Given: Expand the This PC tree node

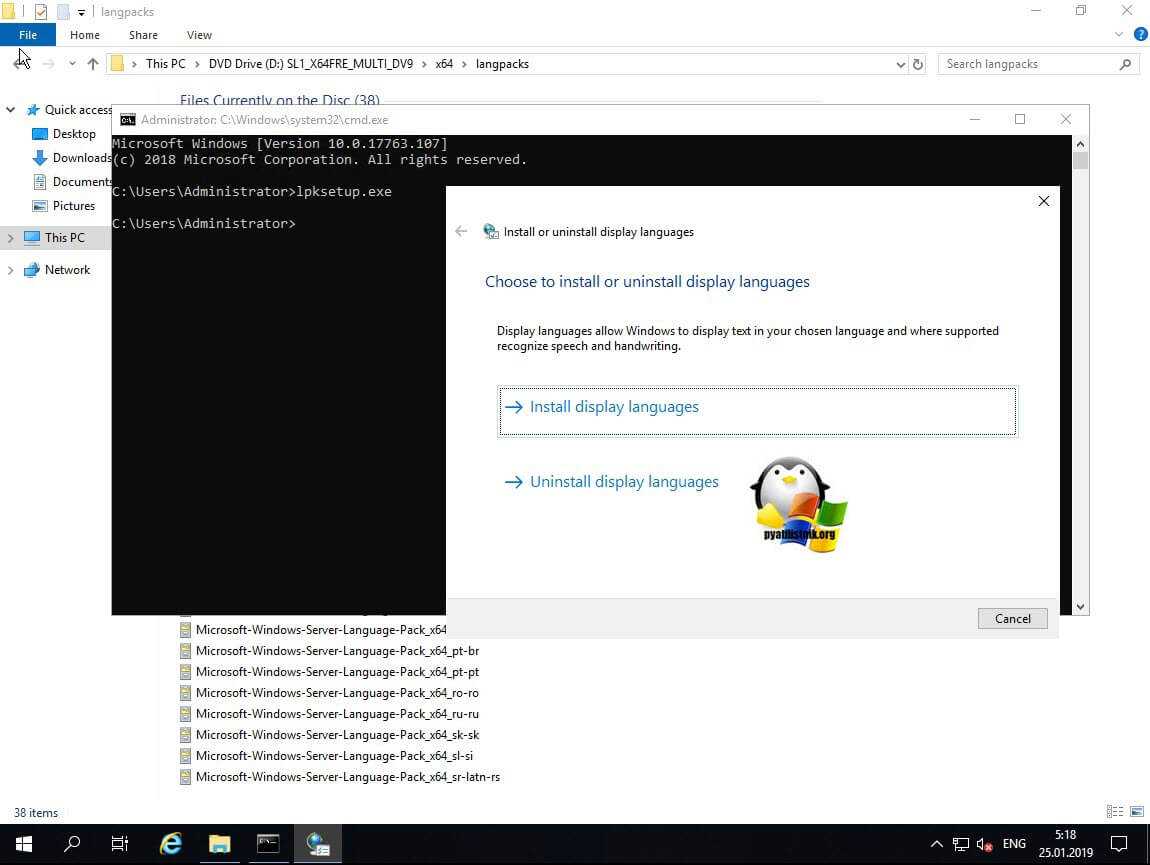Looking at the screenshot, I should (11, 238).
